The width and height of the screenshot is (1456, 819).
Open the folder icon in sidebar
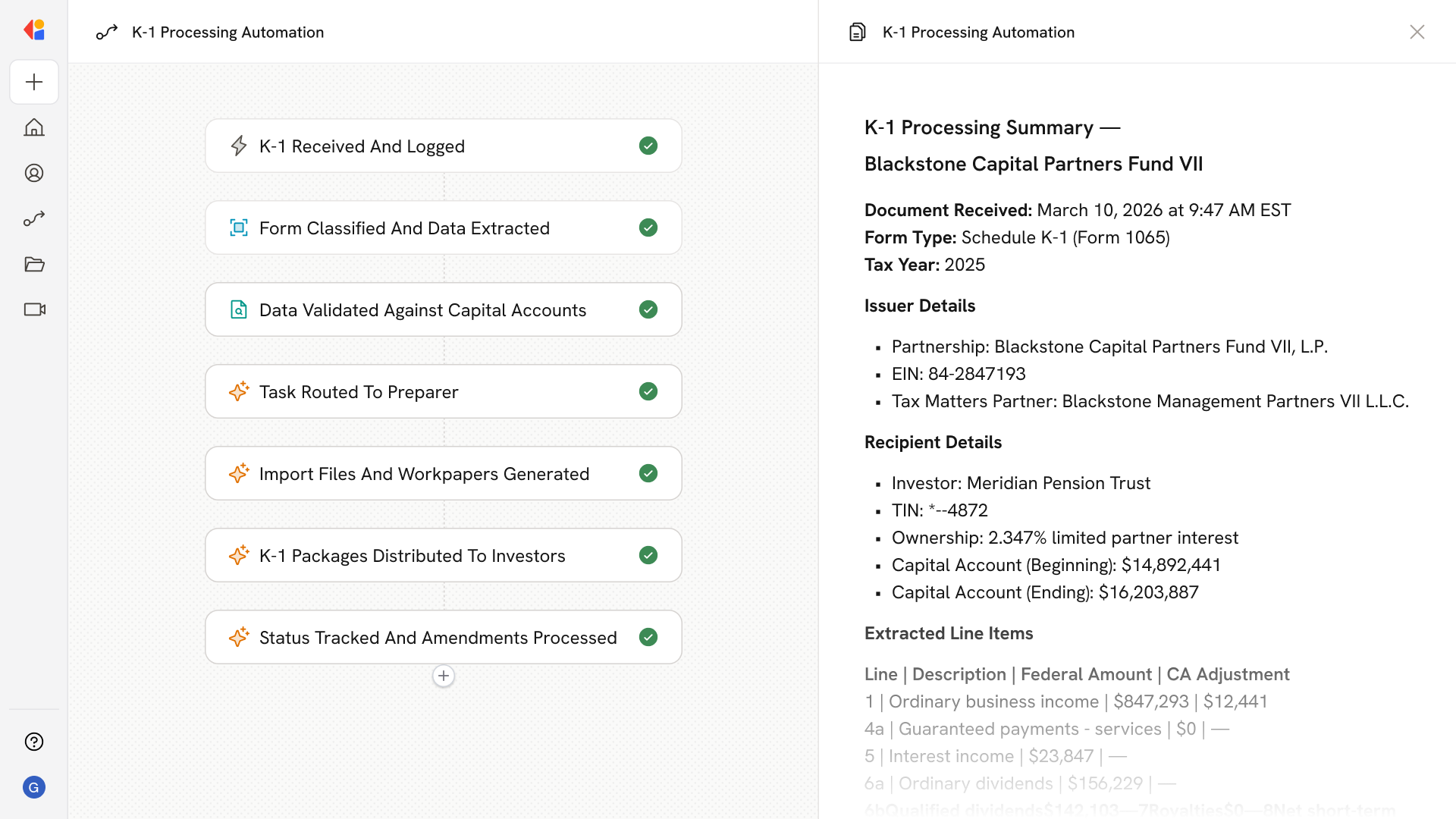coord(34,264)
